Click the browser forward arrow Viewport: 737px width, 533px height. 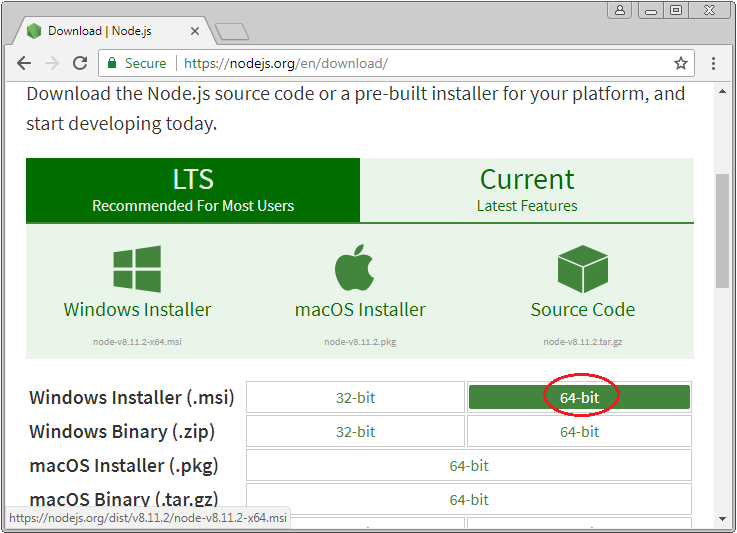(x=52, y=63)
